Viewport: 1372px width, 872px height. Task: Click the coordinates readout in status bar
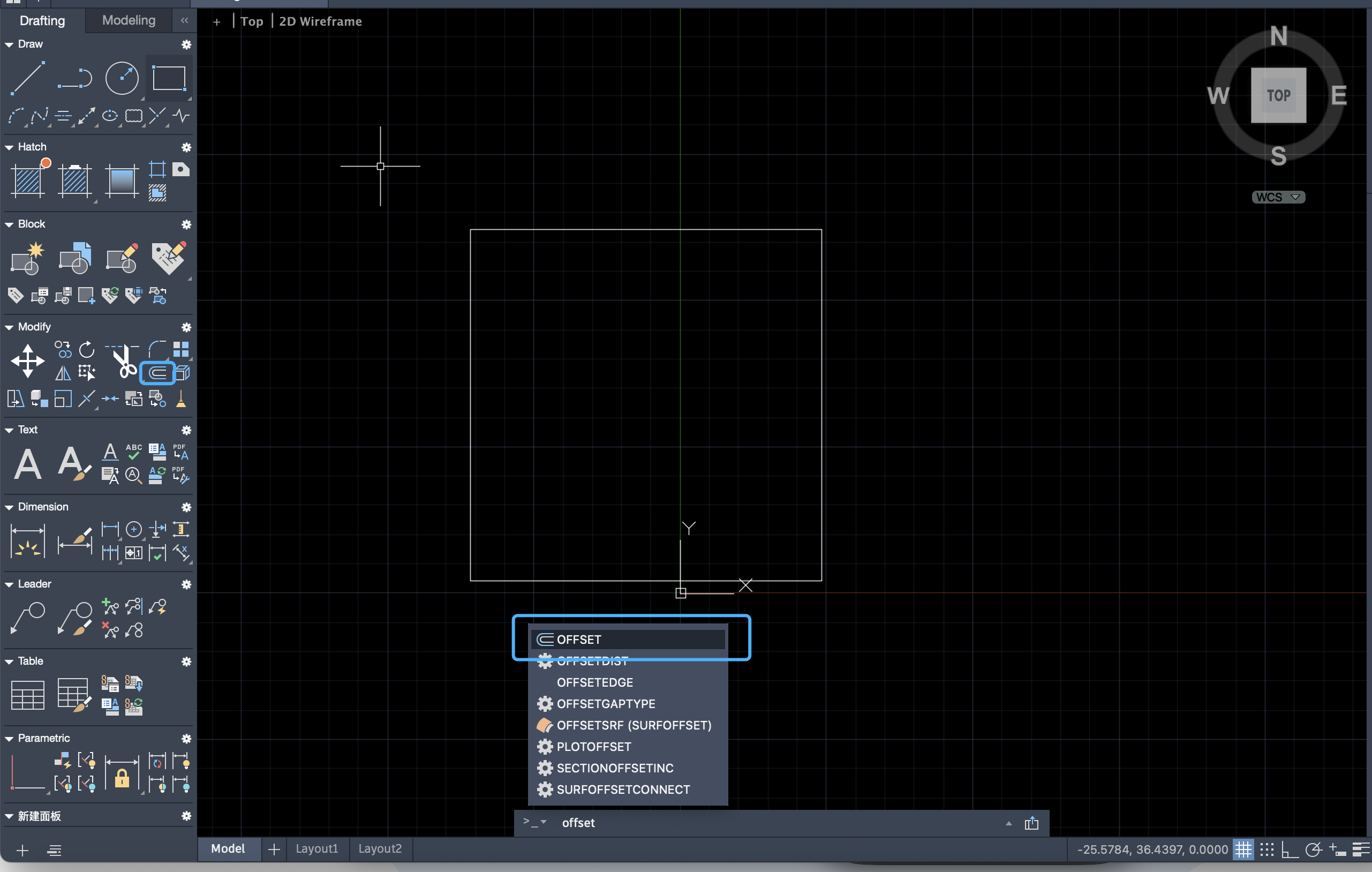pos(1151,850)
